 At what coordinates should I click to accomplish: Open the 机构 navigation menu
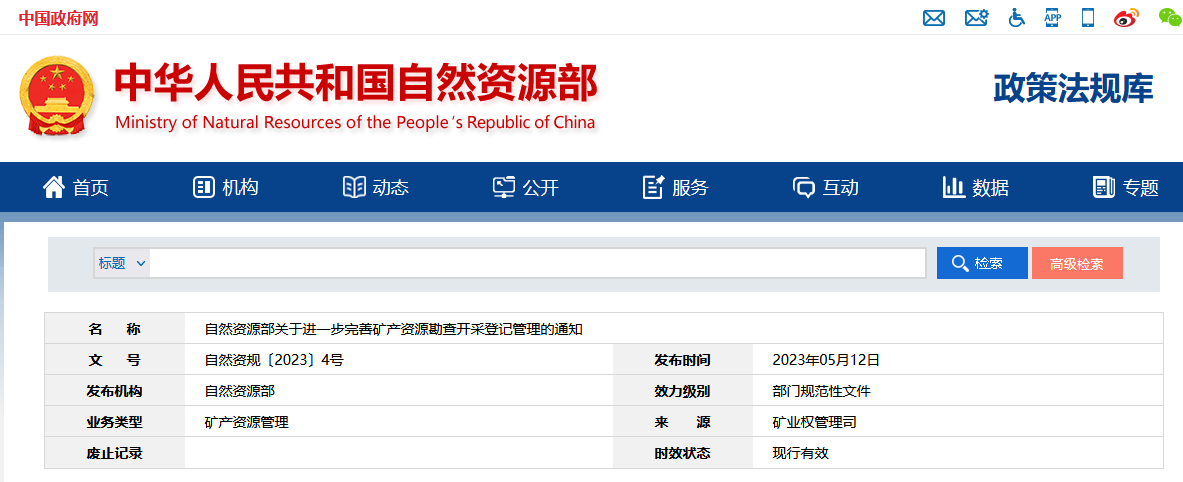226,187
